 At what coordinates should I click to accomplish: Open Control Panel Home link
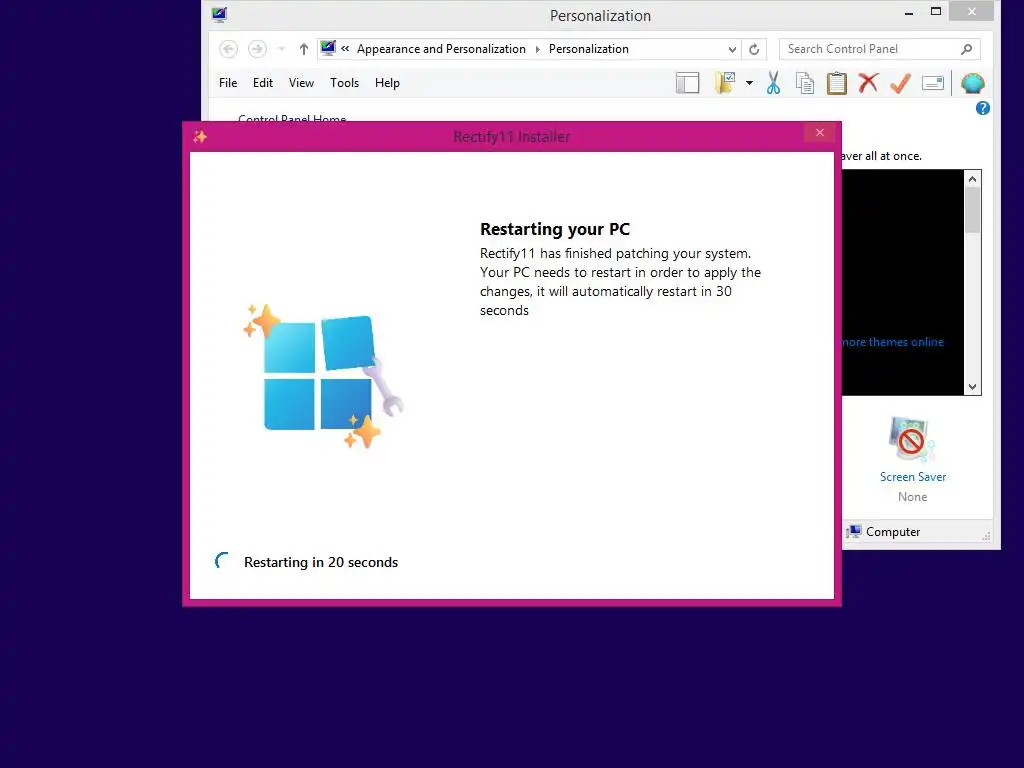pos(292,118)
